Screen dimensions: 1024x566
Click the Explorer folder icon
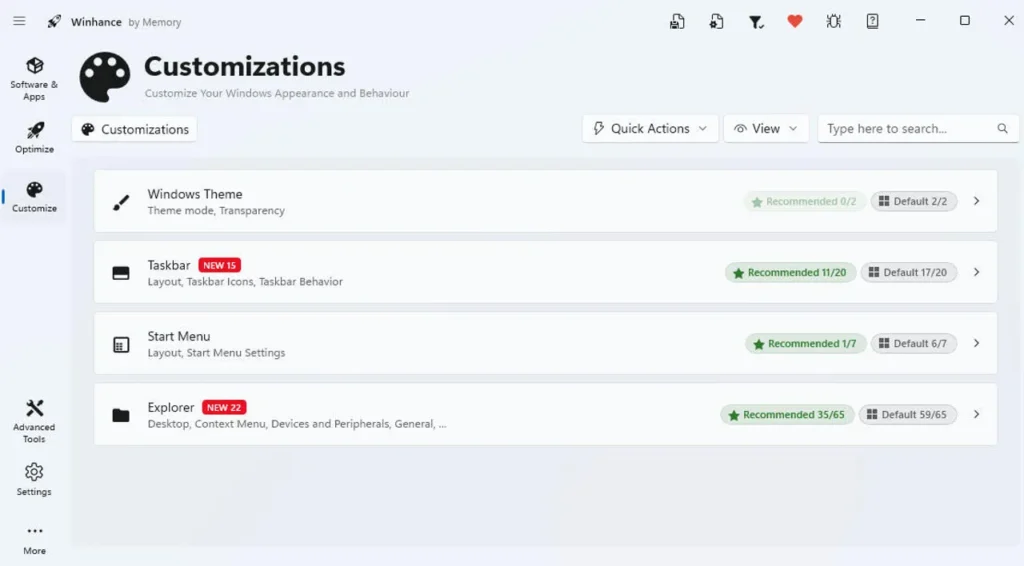pos(121,415)
